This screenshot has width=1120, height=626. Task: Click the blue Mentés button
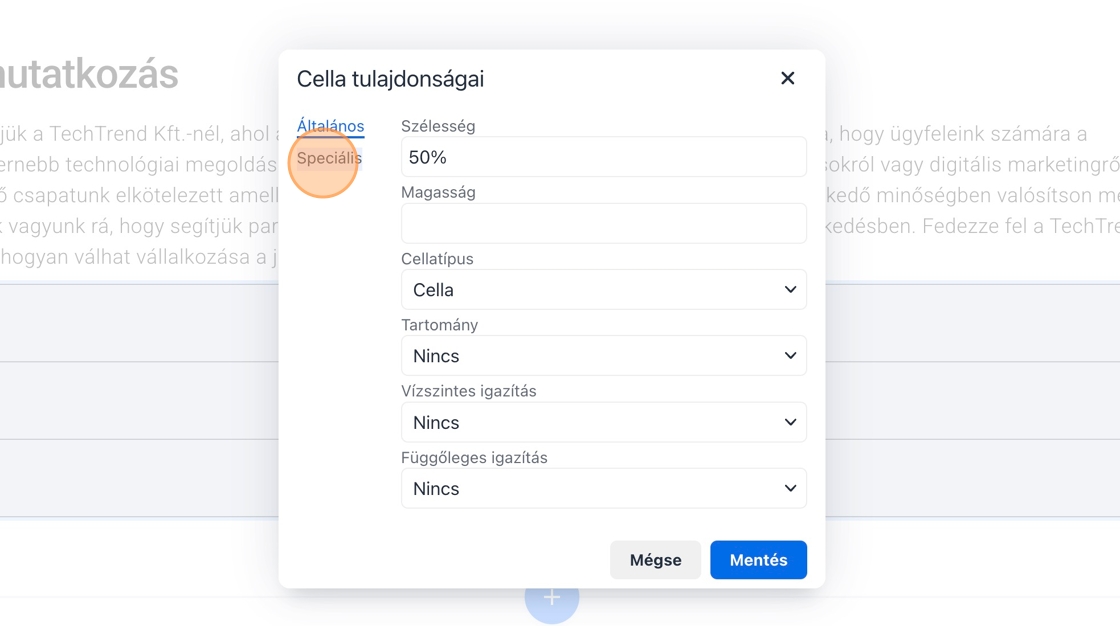(x=758, y=560)
